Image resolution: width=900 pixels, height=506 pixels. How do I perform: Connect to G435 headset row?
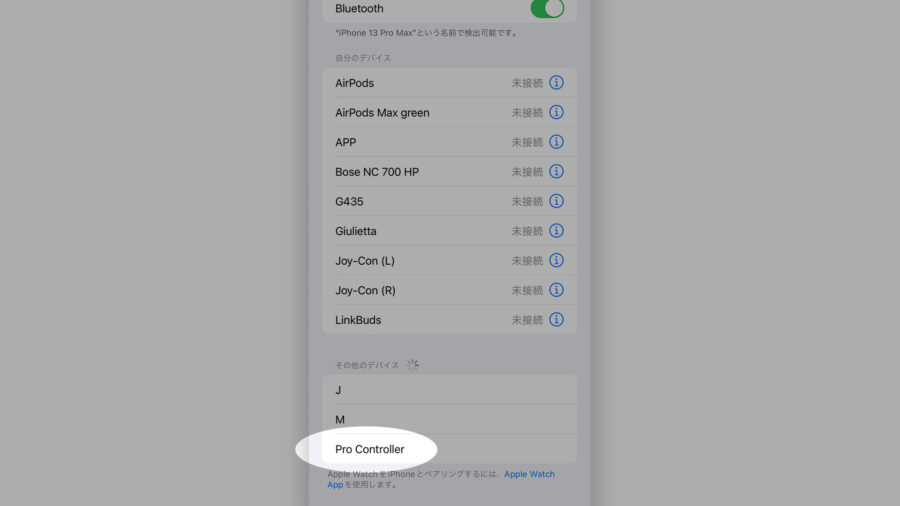click(449, 201)
